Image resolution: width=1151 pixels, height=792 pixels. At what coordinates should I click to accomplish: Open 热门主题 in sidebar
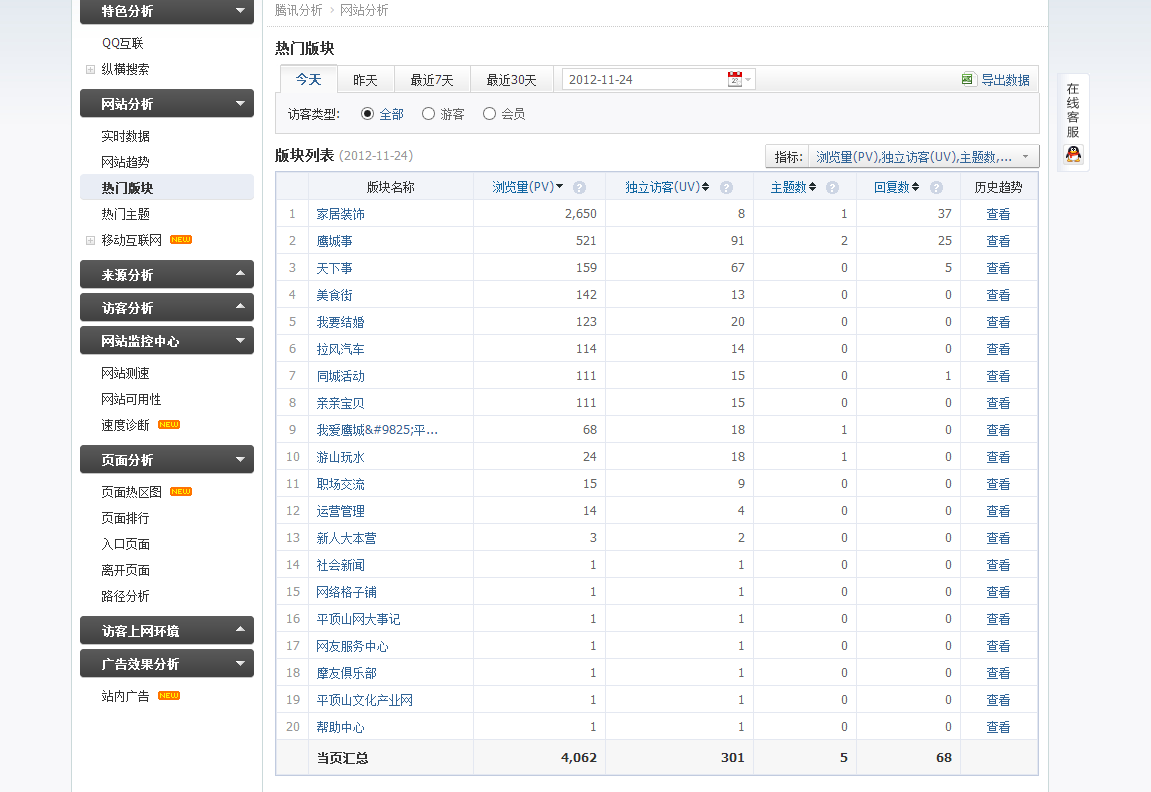tap(126, 214)
